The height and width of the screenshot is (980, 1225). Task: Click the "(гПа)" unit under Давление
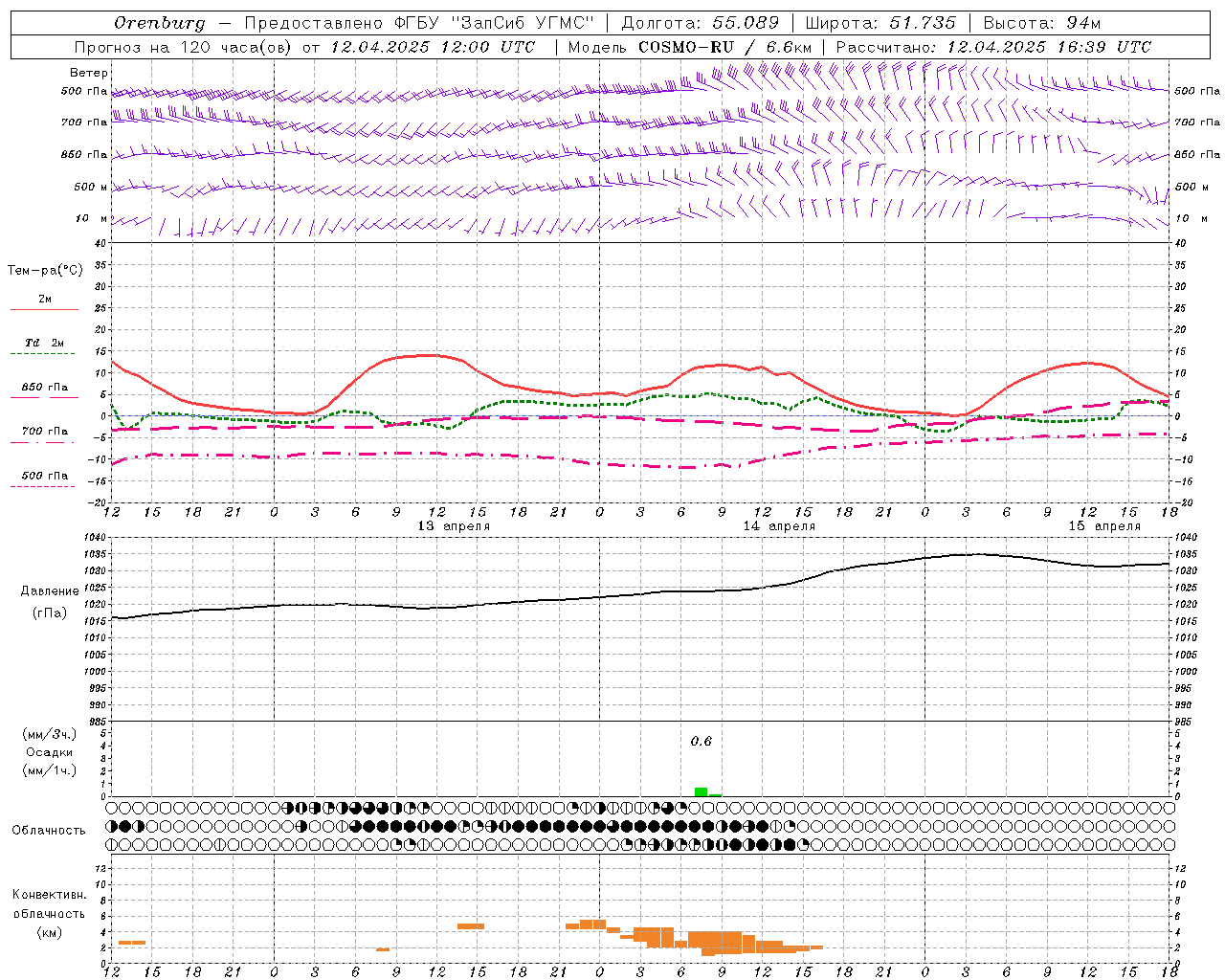coord(50,613)
